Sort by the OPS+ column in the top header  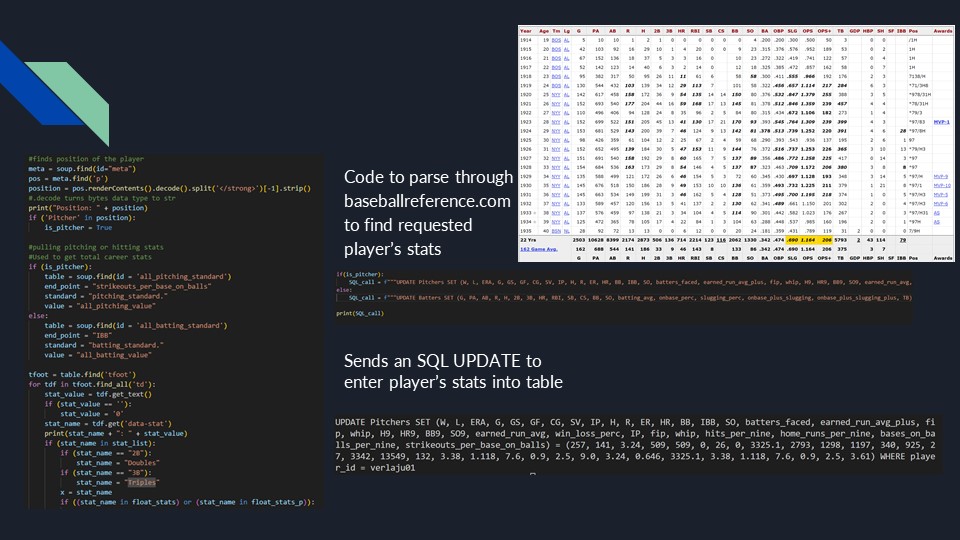pos(824,31)
